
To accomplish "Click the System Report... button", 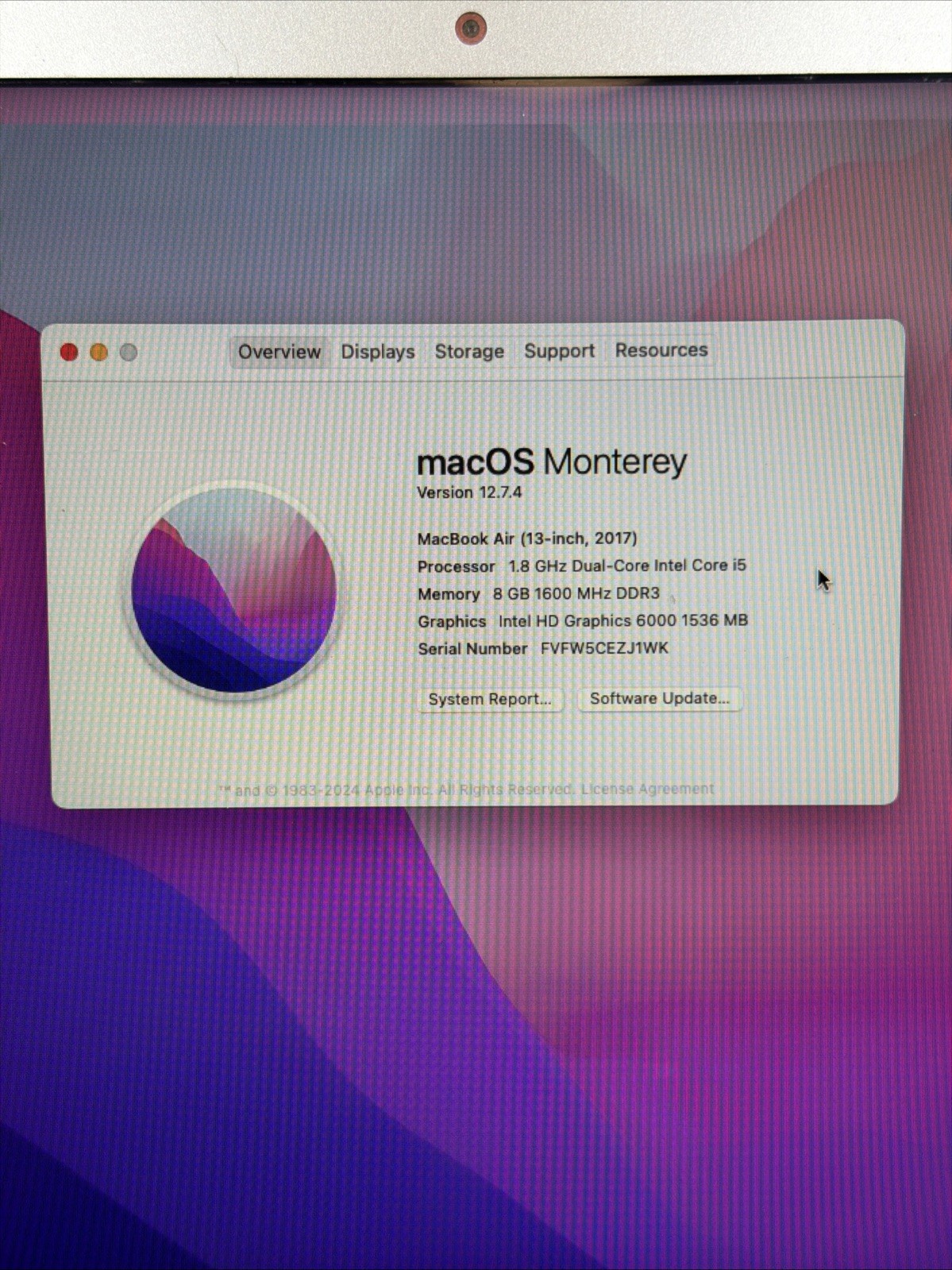I will 490,699.
